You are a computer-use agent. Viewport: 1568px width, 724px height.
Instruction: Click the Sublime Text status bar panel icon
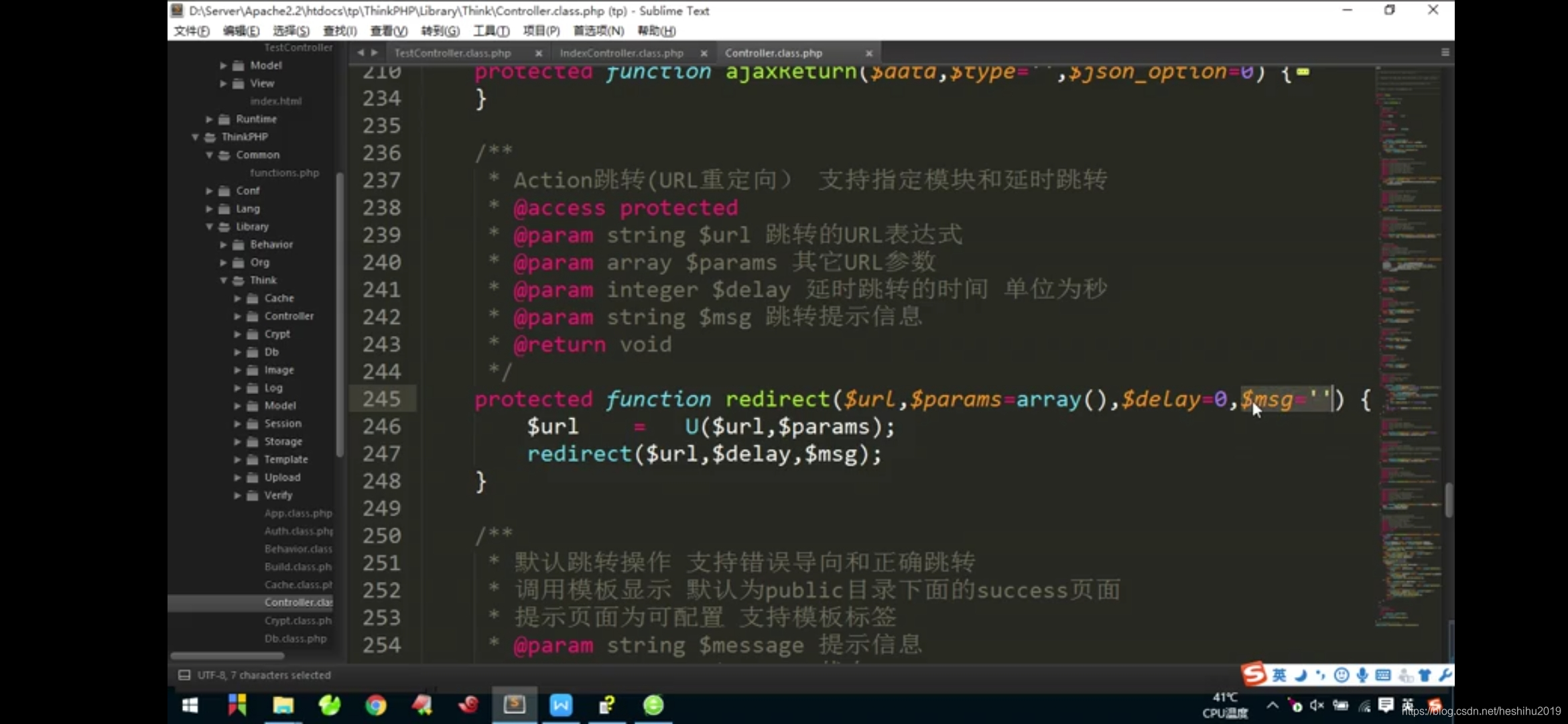click(184, 675)
